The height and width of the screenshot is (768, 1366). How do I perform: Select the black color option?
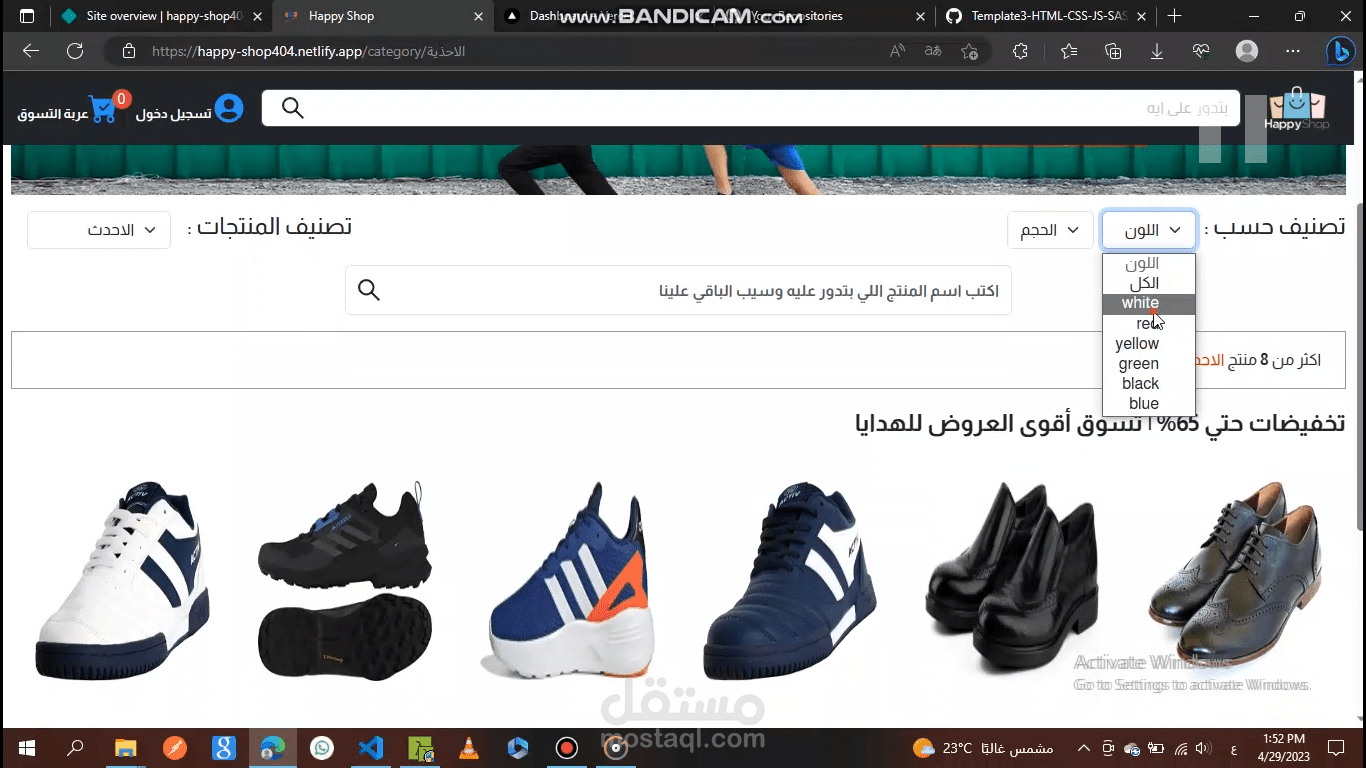tap(1149, 384)
